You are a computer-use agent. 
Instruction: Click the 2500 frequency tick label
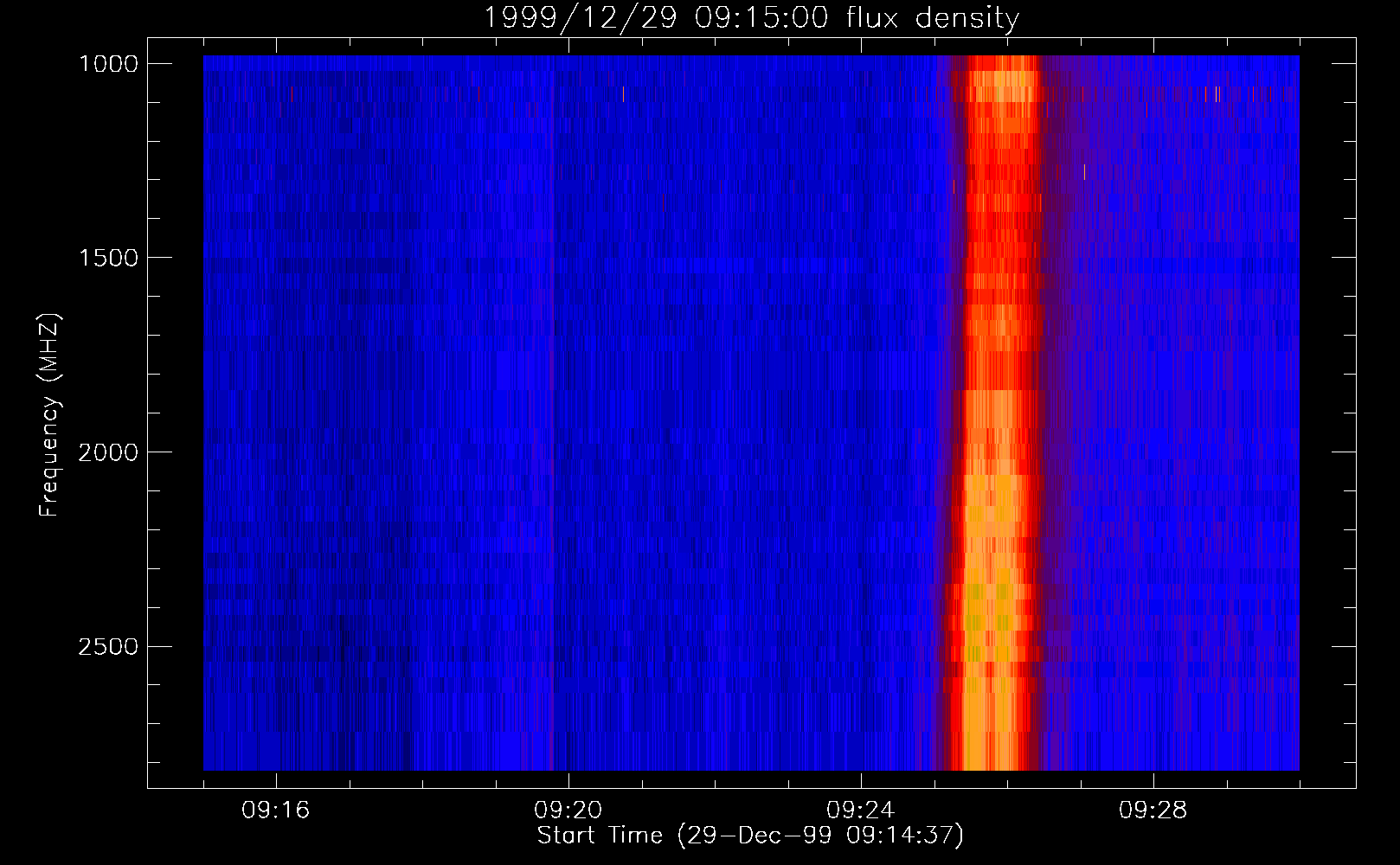tap(108, 647)
